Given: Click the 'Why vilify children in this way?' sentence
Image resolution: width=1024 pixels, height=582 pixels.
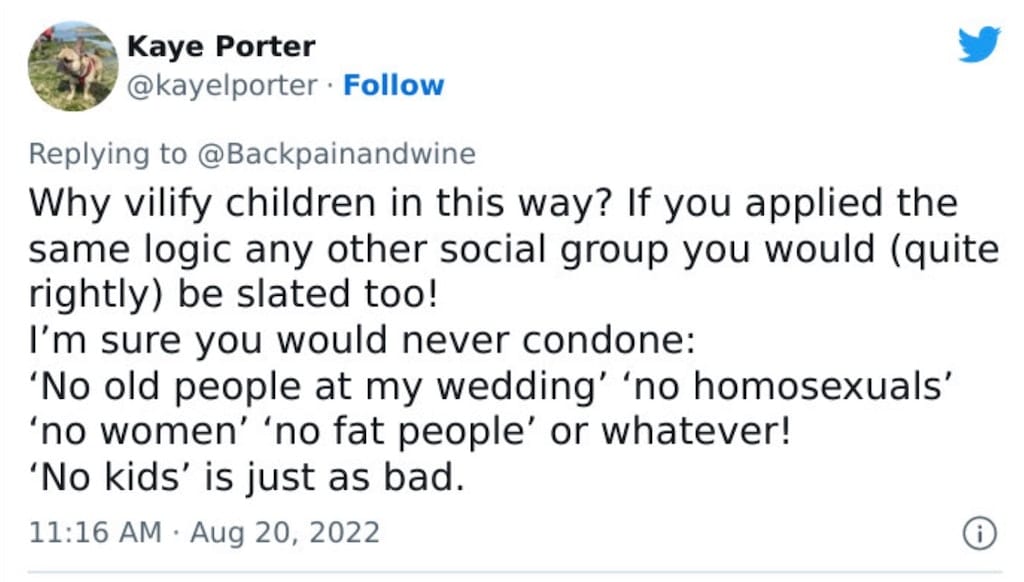Looking at the screenshot, I should 320,203.
